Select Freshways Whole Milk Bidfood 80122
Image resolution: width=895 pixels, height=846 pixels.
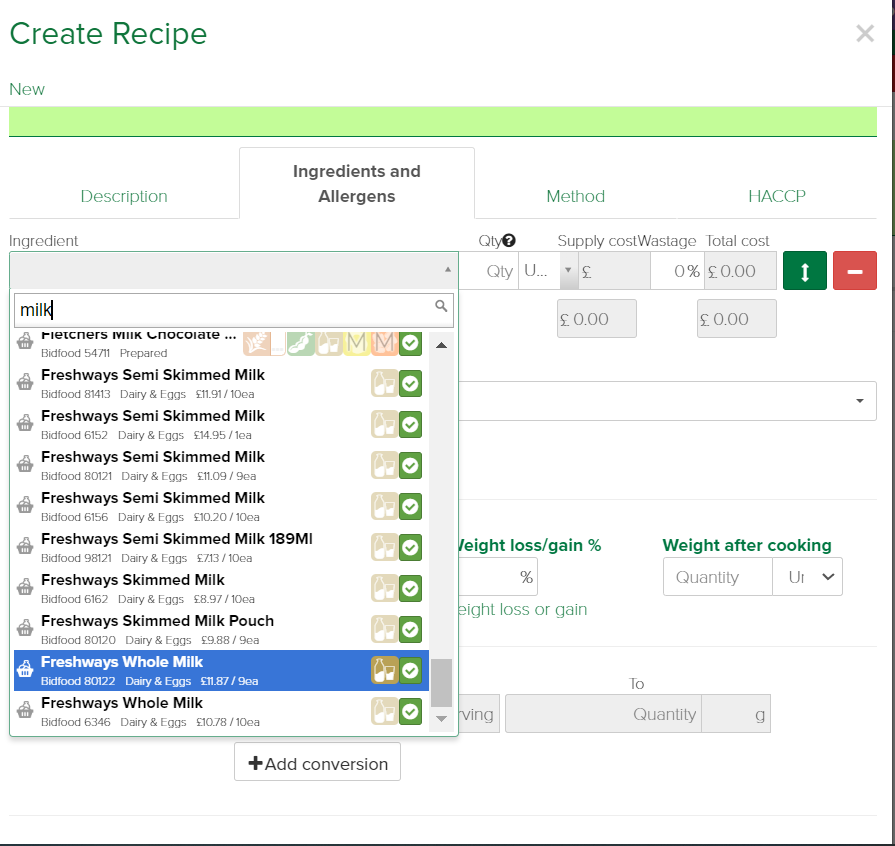click(221, 670)
